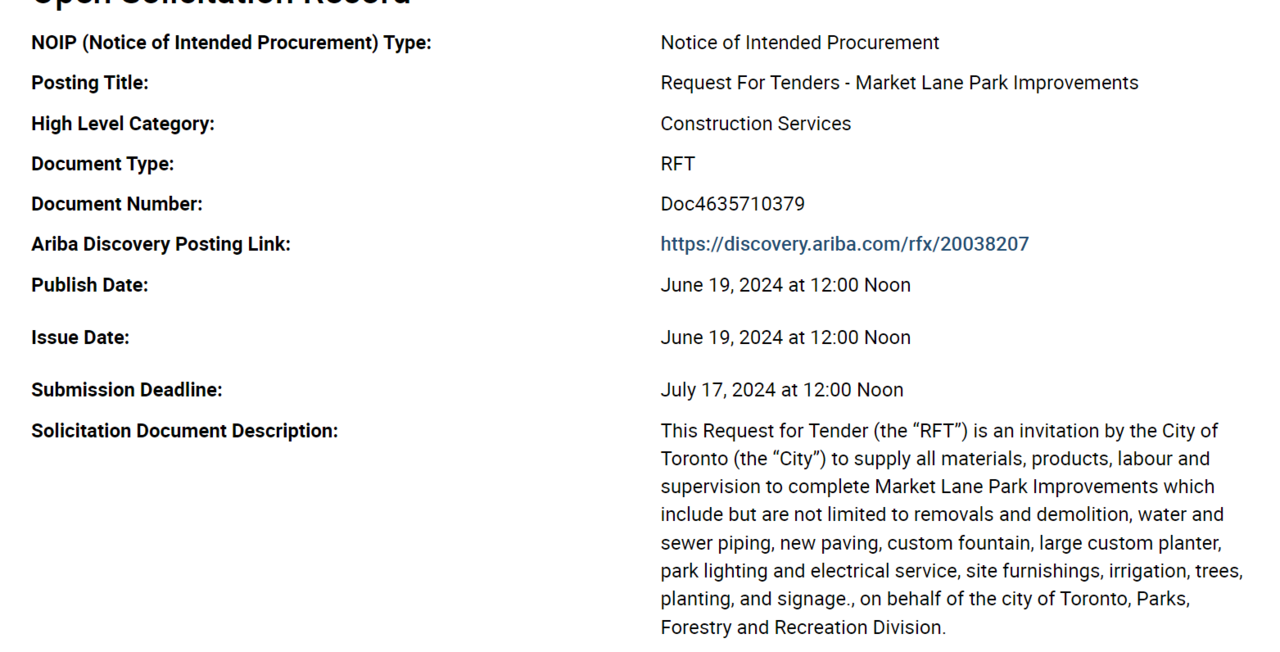The image size is (1280, 652).
Task: Click the Document Type label
Action: (102, 164)
